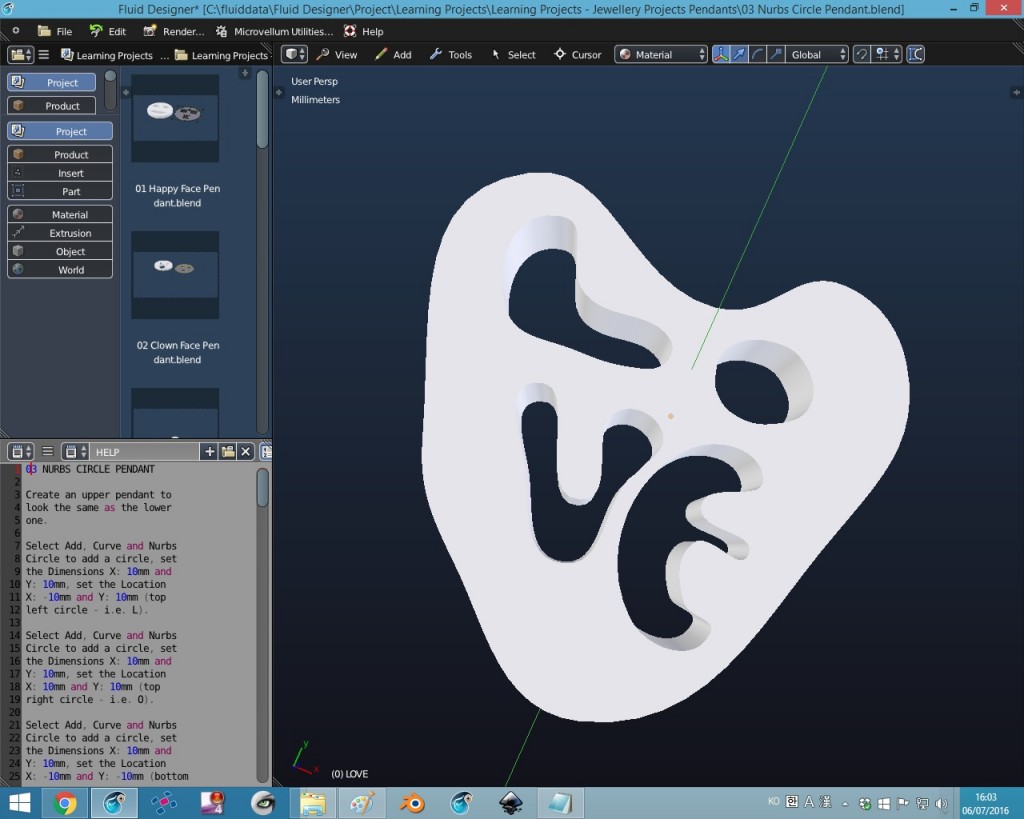
Task: Unlink the HELP text via the X icon
Action: pos(243,453)
